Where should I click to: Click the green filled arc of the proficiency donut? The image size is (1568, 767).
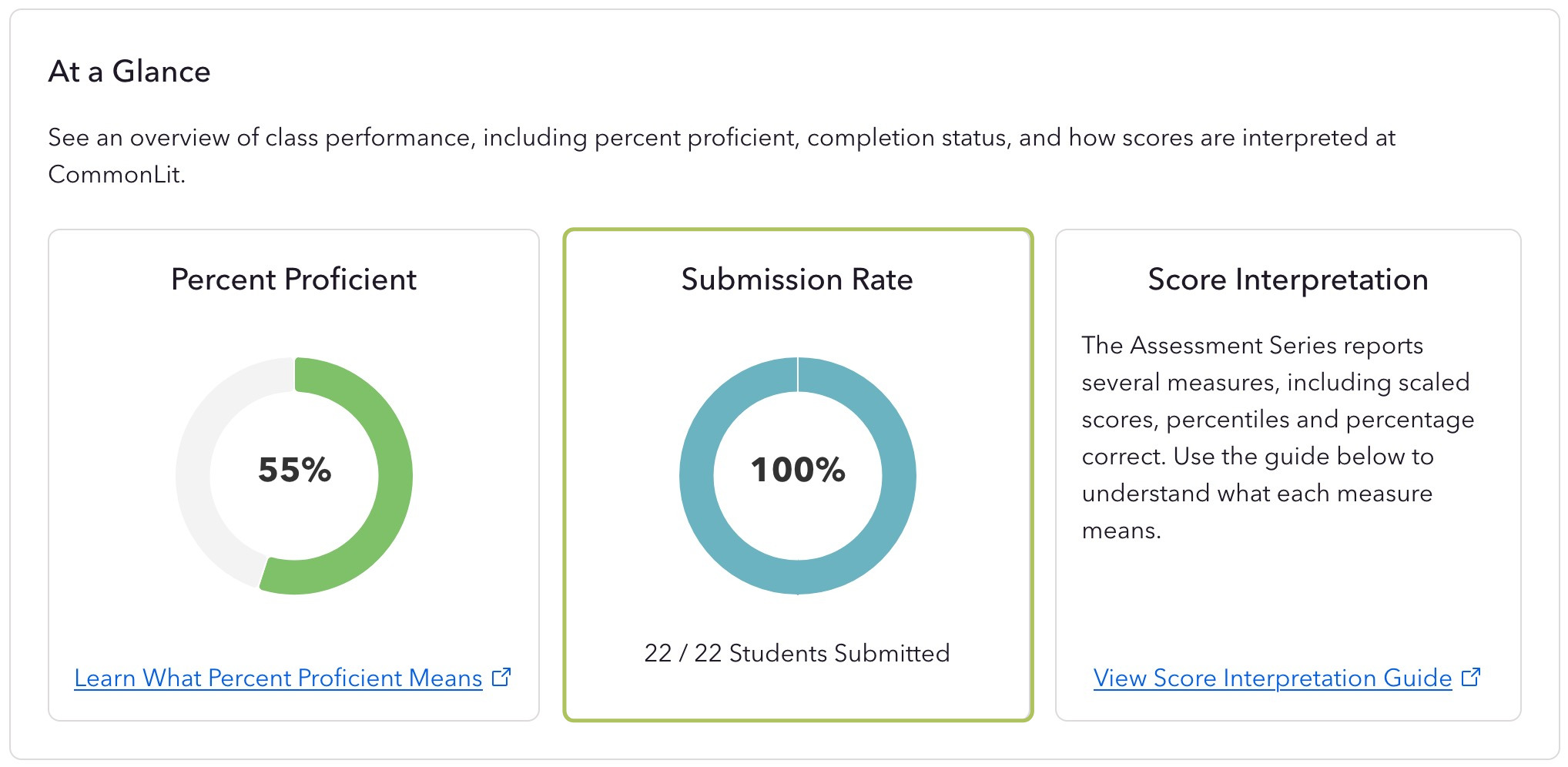[394, 476]
